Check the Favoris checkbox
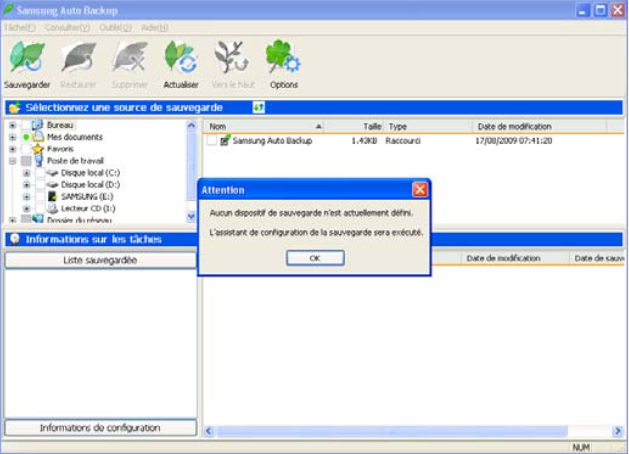Image resolution: width=629 pixels, height=454 pixels. (x=26, y=149)
